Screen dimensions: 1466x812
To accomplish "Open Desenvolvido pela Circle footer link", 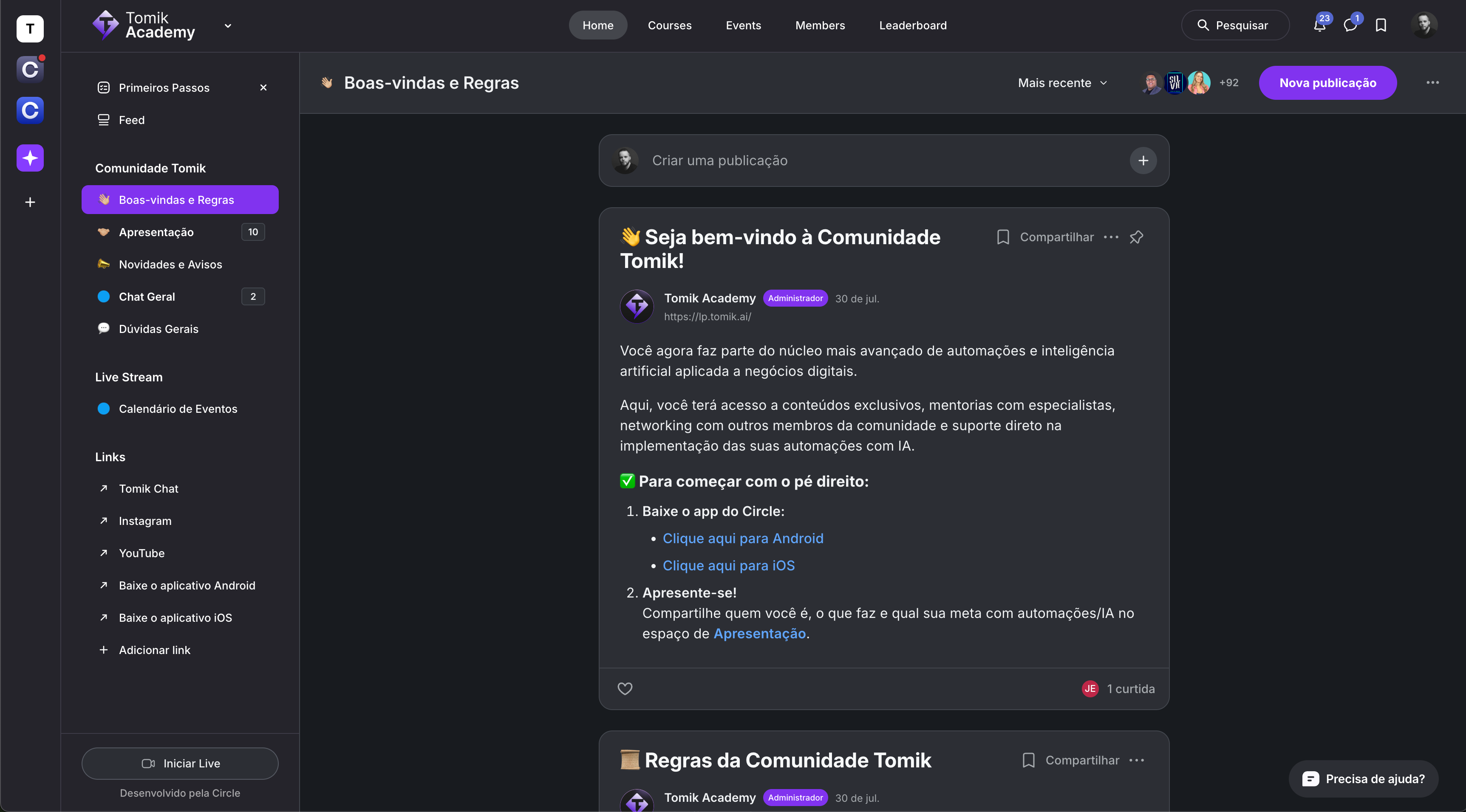I will [180, 792].
